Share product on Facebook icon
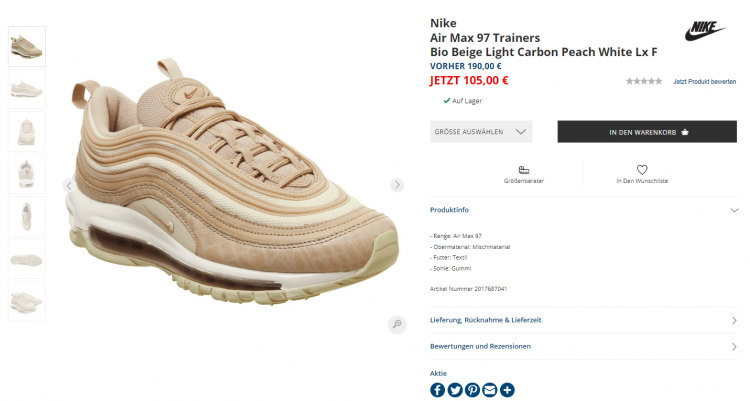The height and width of the screenshot is (401, 750). coord(437,390)
